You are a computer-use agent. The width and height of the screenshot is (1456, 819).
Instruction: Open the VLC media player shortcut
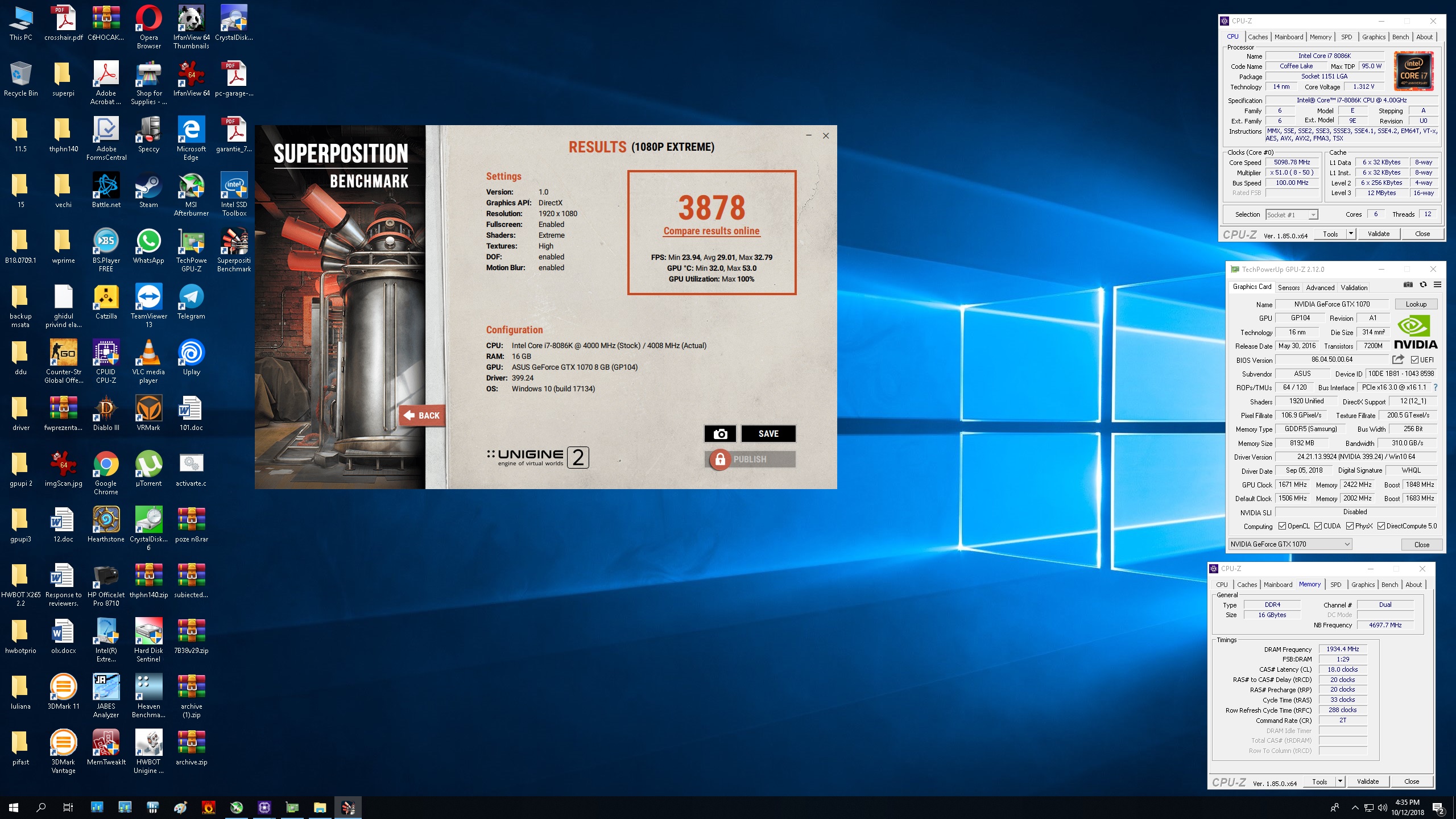click(148, 362)
